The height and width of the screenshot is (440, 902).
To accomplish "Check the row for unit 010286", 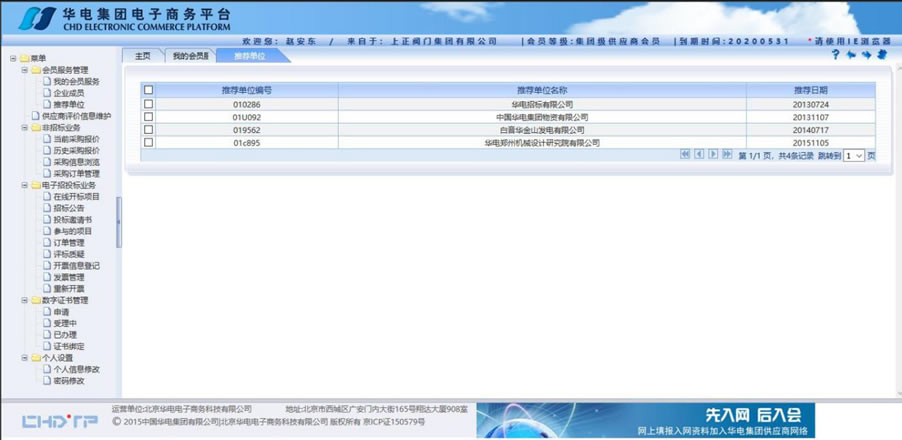I will 149,103.
